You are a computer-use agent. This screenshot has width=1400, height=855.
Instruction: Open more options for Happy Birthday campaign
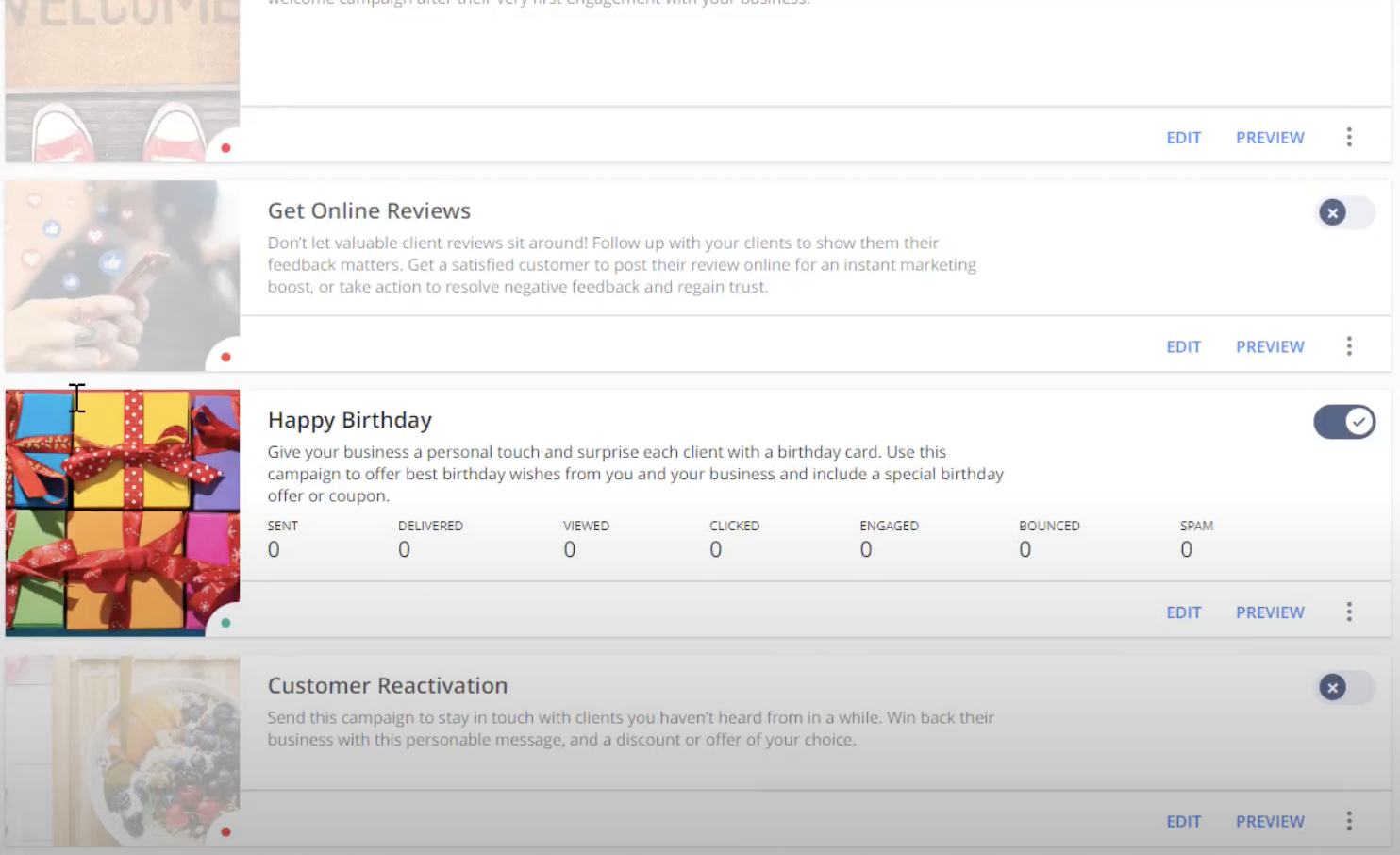pos(1349,612)
